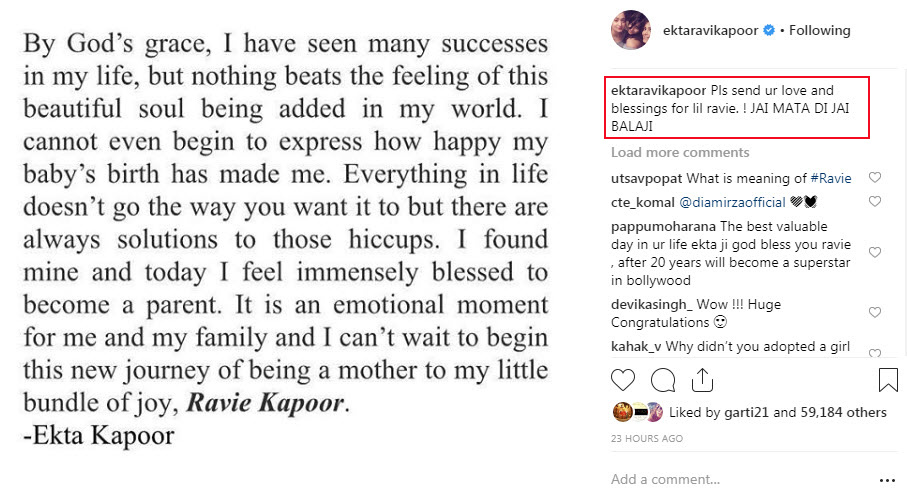This screenshot has height=497, width=907.
Task: Like cte_komal's comment
Action: click(875, 201)
